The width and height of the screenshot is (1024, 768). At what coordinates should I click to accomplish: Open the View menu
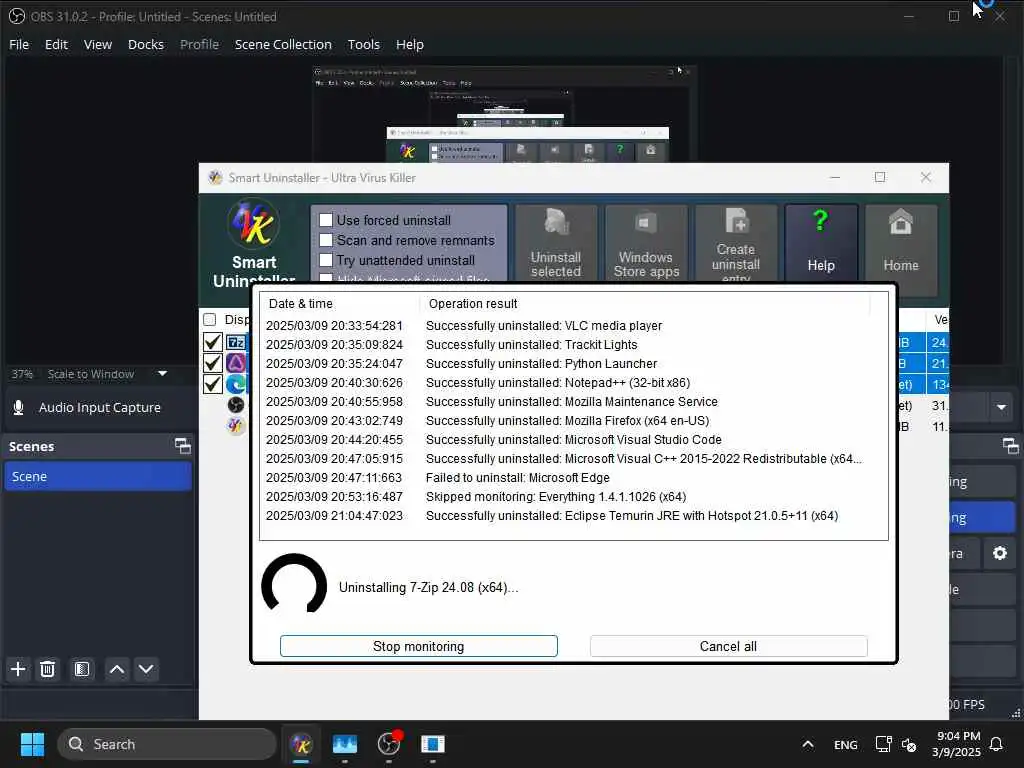pyautogui.click(x=98, y=44)
